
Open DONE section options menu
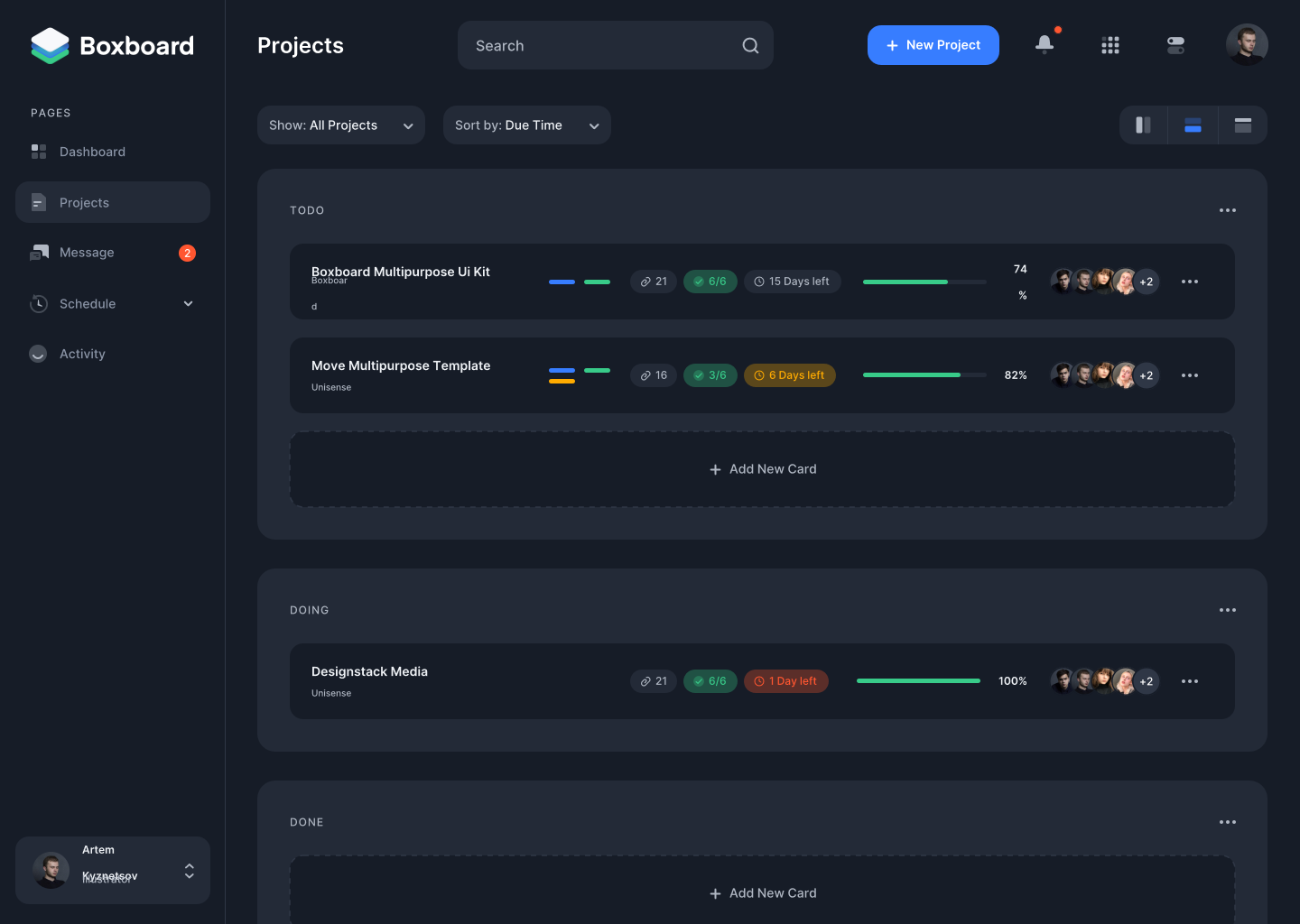[x=1228, y=822]
